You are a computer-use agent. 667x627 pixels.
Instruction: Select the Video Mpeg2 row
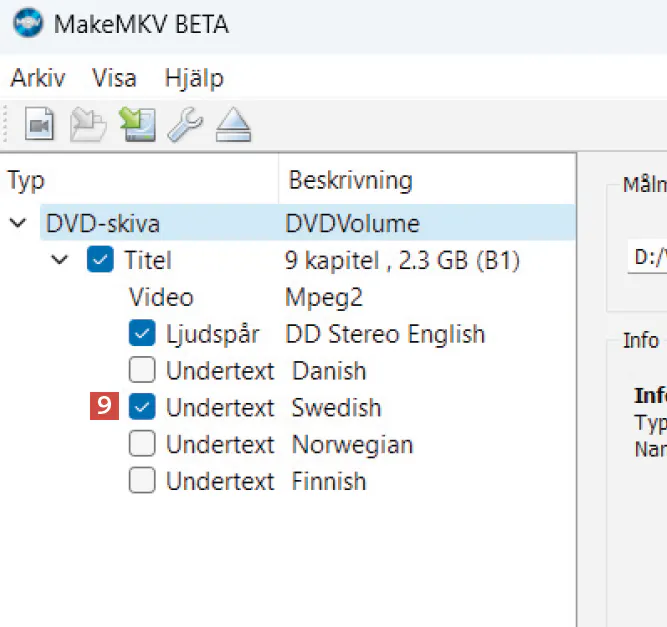coord(161,298)
